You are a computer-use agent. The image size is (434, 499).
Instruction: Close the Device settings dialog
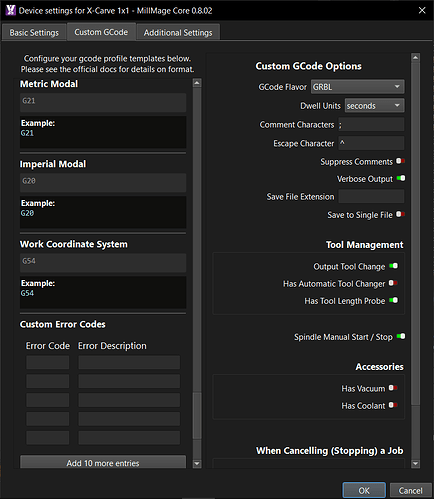coord(422,10)
